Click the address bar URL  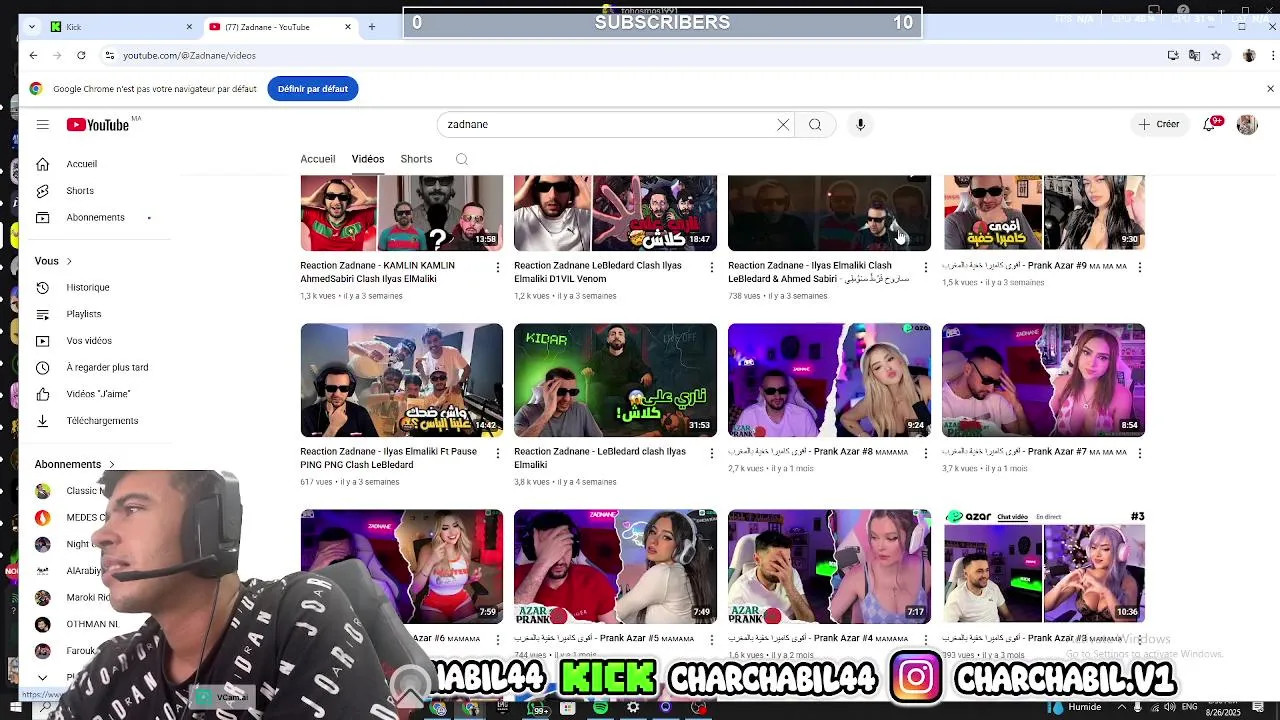[189, 55]
